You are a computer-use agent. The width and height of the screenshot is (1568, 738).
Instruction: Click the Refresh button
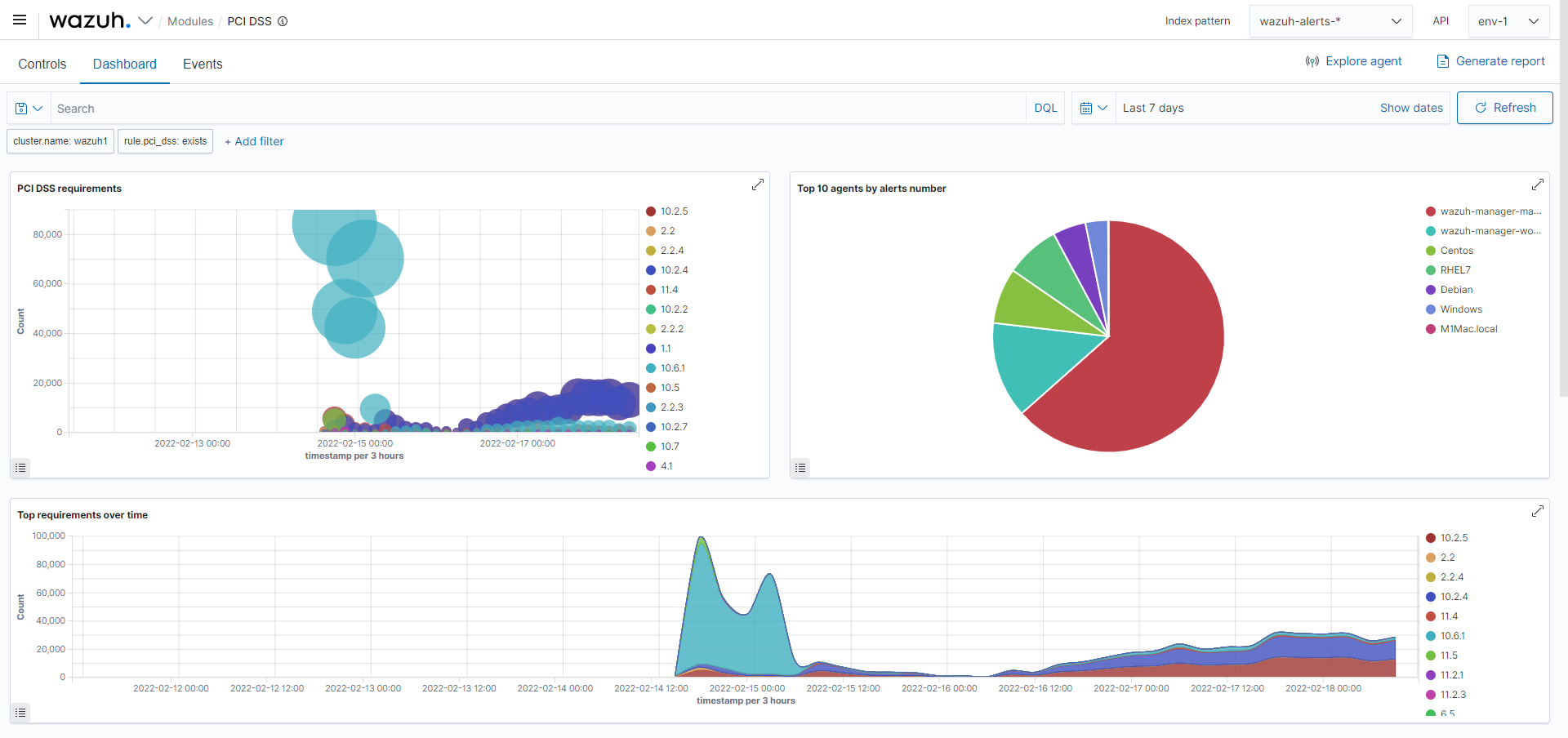1504,108
